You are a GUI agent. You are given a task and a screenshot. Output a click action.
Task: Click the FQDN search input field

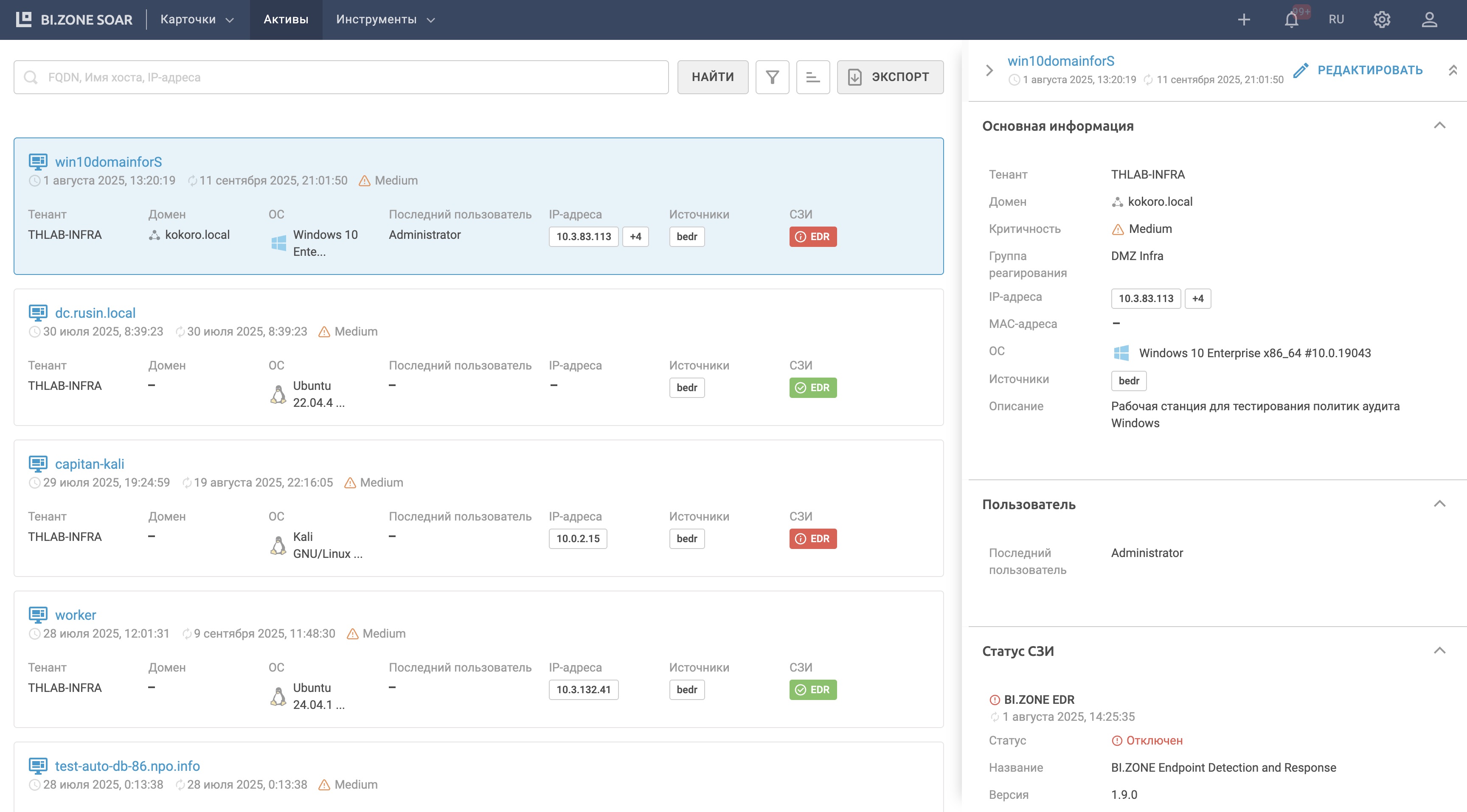coord(342,77)
